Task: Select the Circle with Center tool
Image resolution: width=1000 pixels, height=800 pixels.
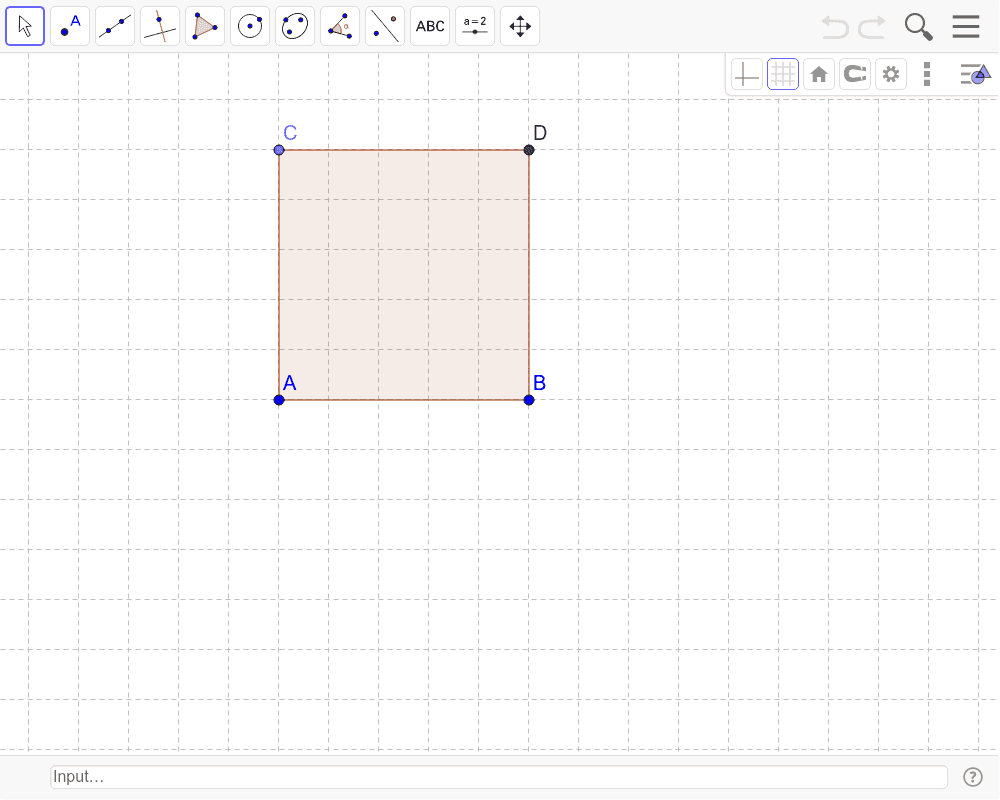Action: coord(250,26)
